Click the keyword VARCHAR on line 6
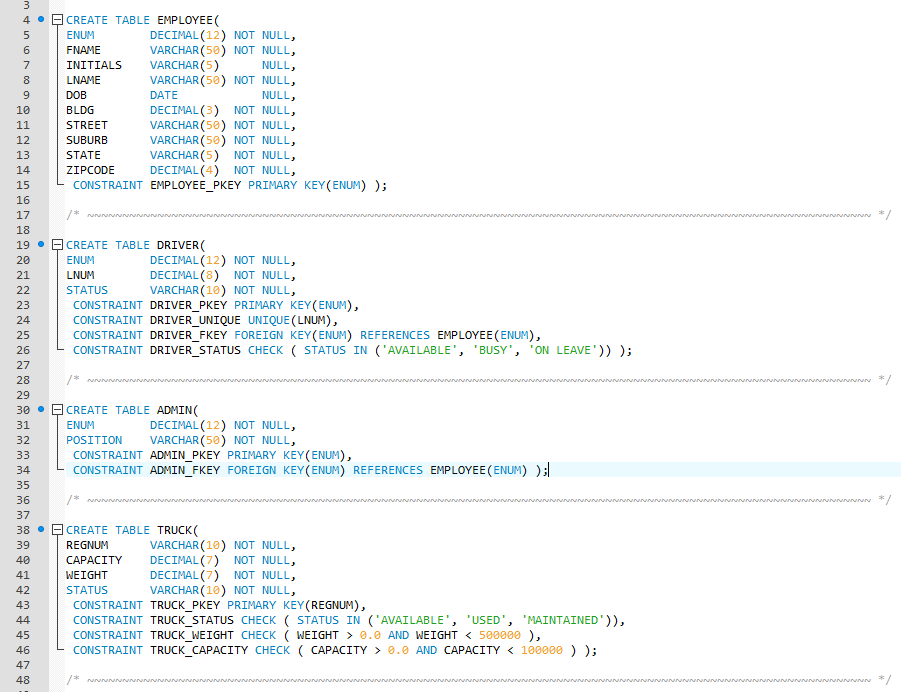 176,49
